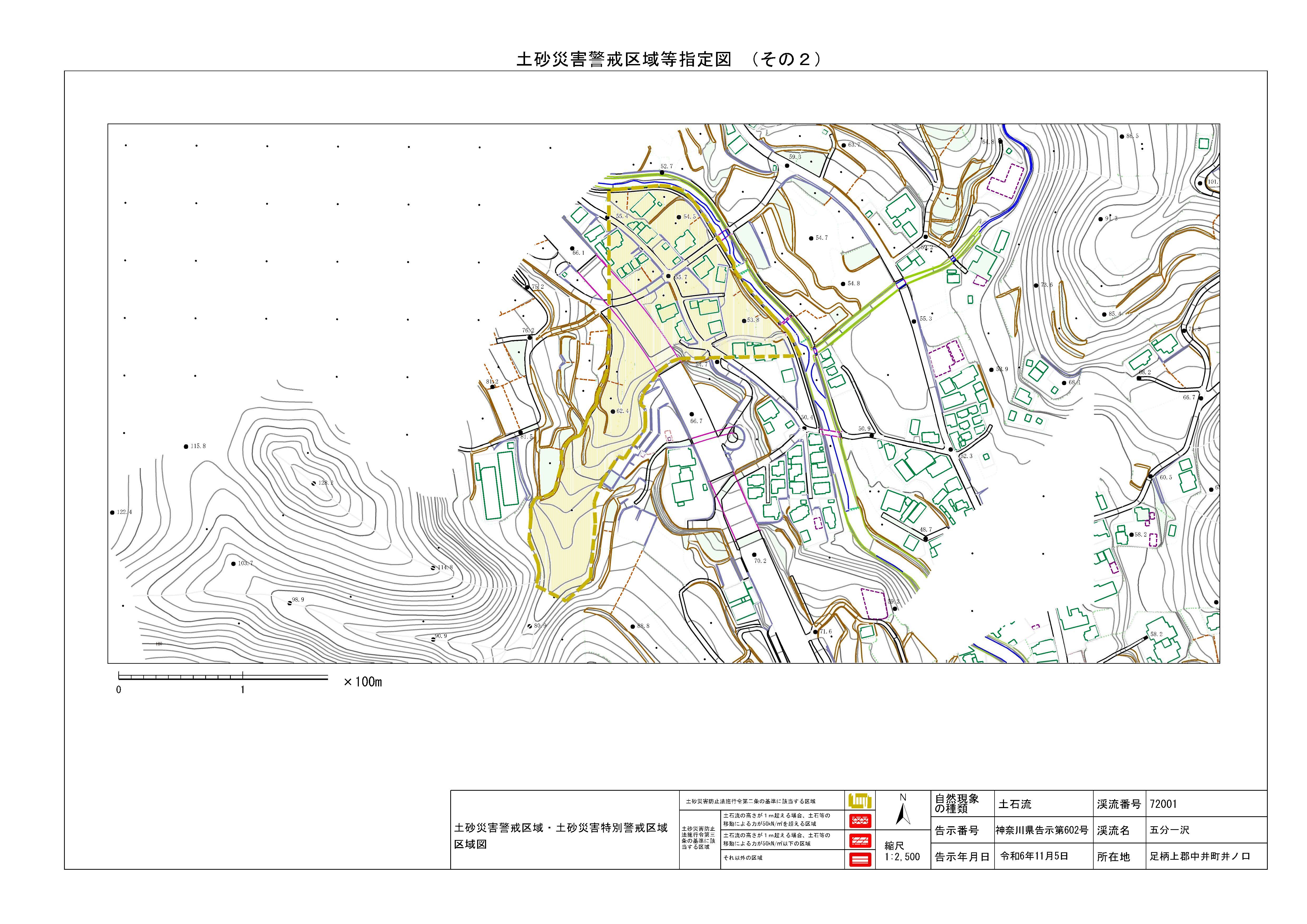Click the stream name 五分一沢
The image size is (1307, 924).
1169,830
